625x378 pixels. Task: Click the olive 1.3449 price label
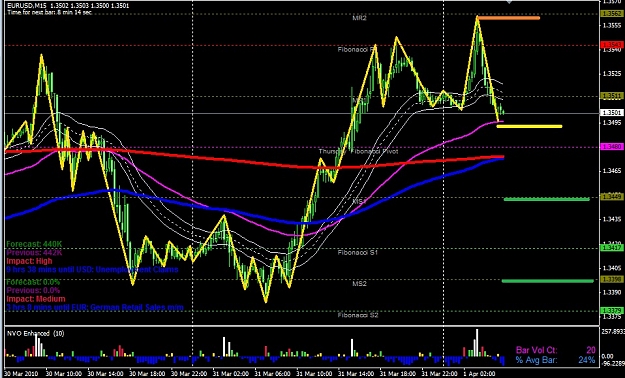pyautogui.click(x=611, y=197)
